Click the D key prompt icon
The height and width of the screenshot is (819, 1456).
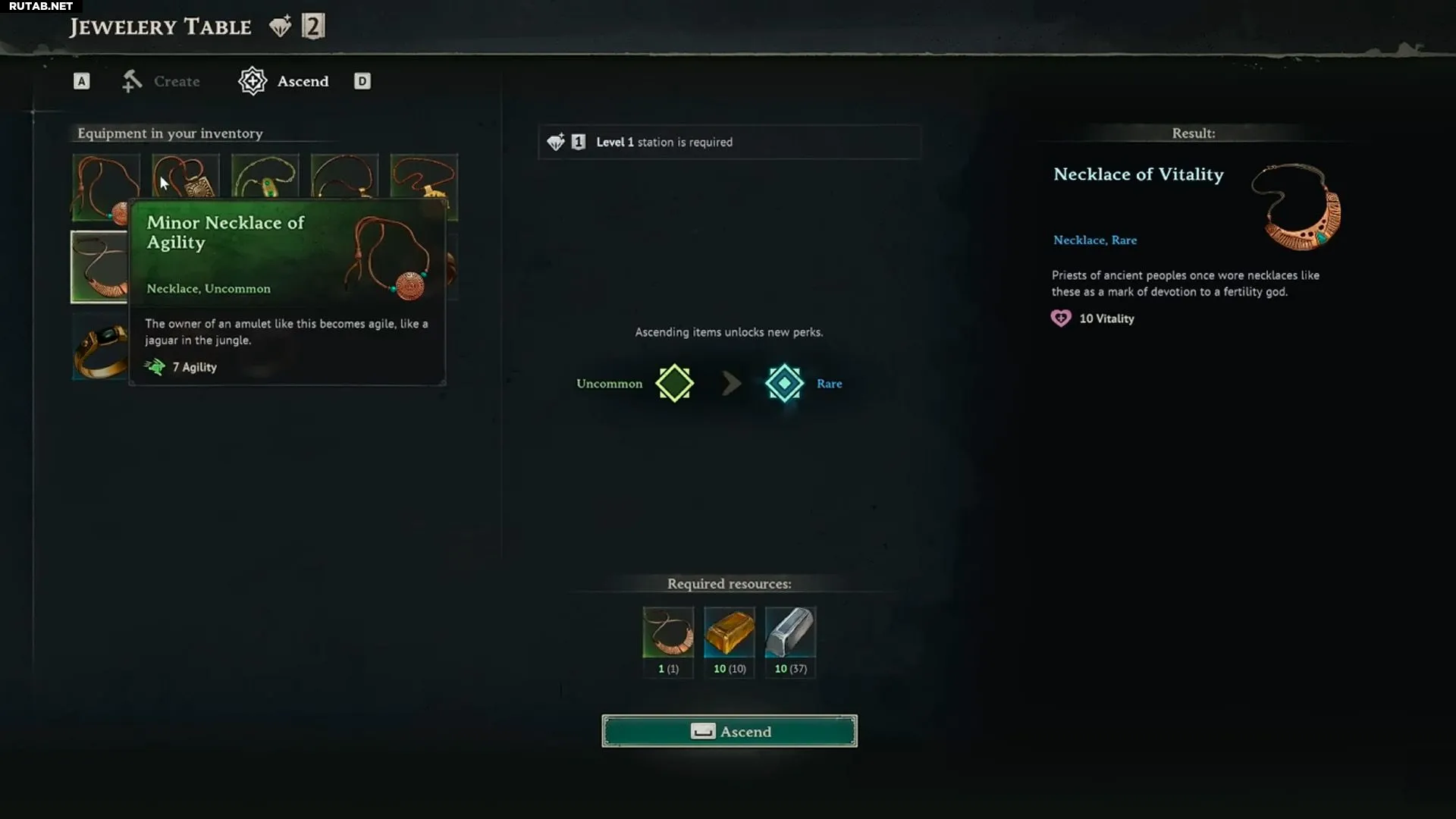[362, 81]
